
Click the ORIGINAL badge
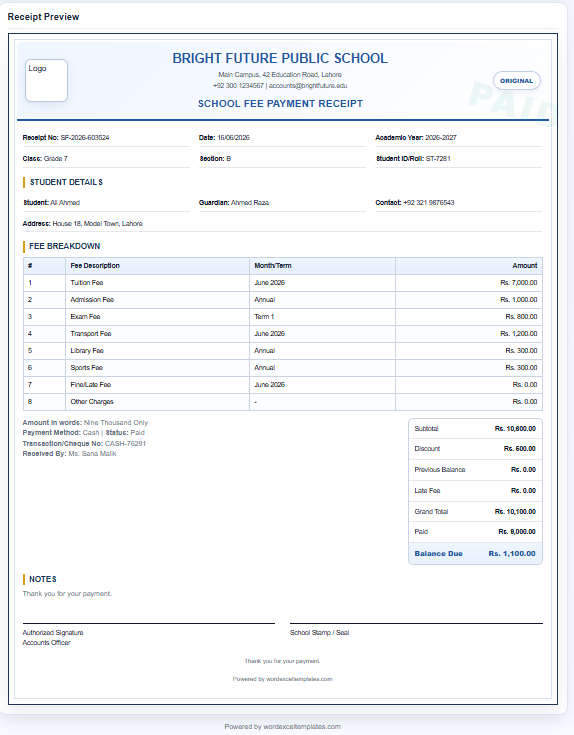tap(516, 81)
